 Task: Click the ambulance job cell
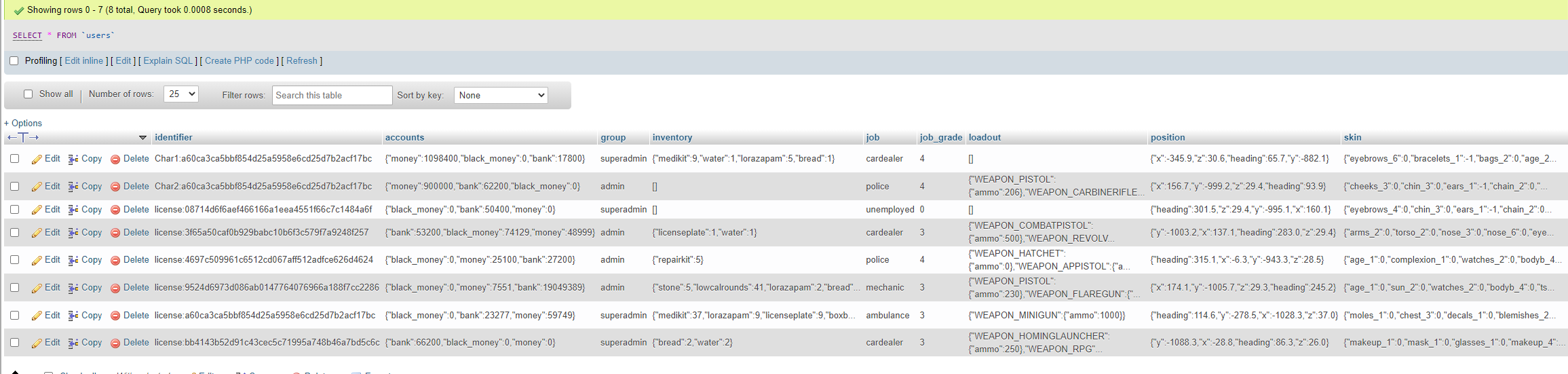coord(887,316)
